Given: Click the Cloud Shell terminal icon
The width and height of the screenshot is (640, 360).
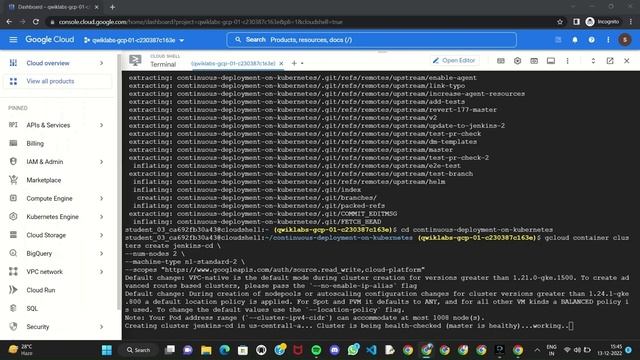Looking at the screenshot, I should pyautogui.click(x=135, y=60).
